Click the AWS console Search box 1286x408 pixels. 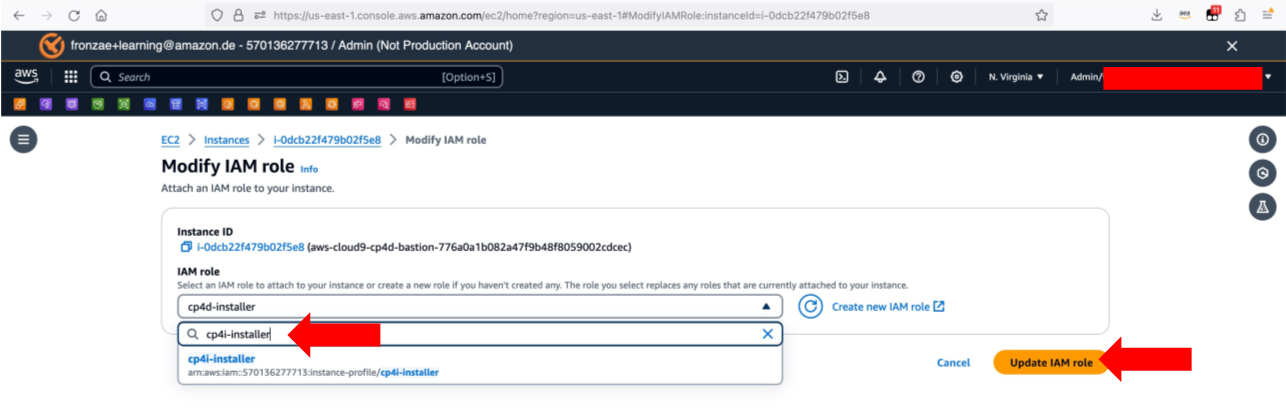(x=296, y=77)
